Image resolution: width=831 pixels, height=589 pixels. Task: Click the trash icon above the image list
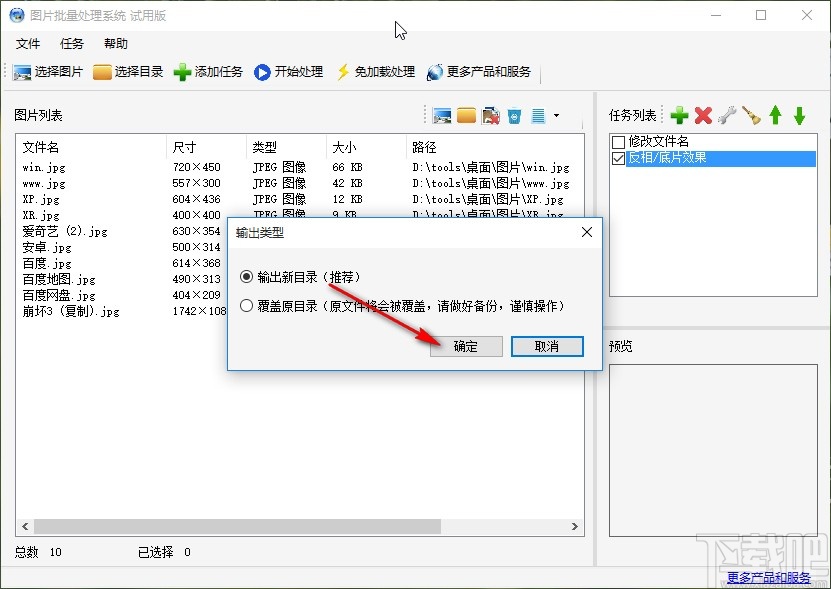tap(513, 115)
